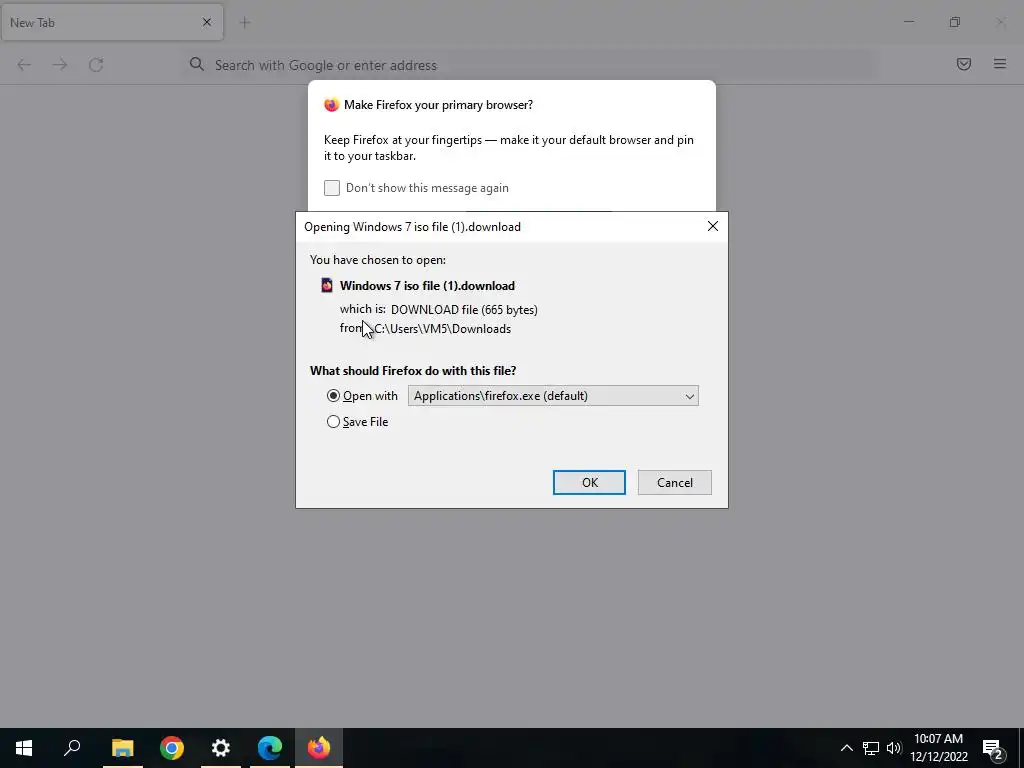Screen dimensions: 1024x768
Task: Click the path C:\Users\VM5\Downloads
Action: point(443,328)
